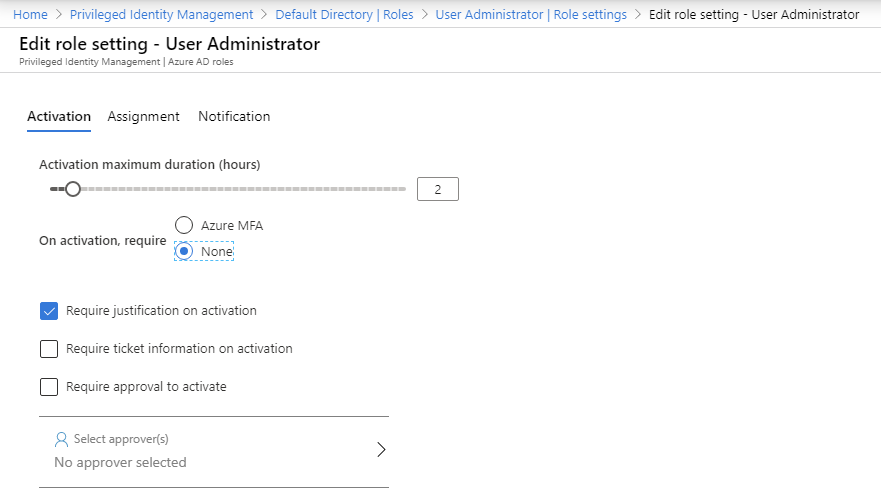The width and height of the screenshot is (881, 503).
Task: Click the person icon beside Select approver(s)
Action: pyautogui.click(x=61, y=439)
